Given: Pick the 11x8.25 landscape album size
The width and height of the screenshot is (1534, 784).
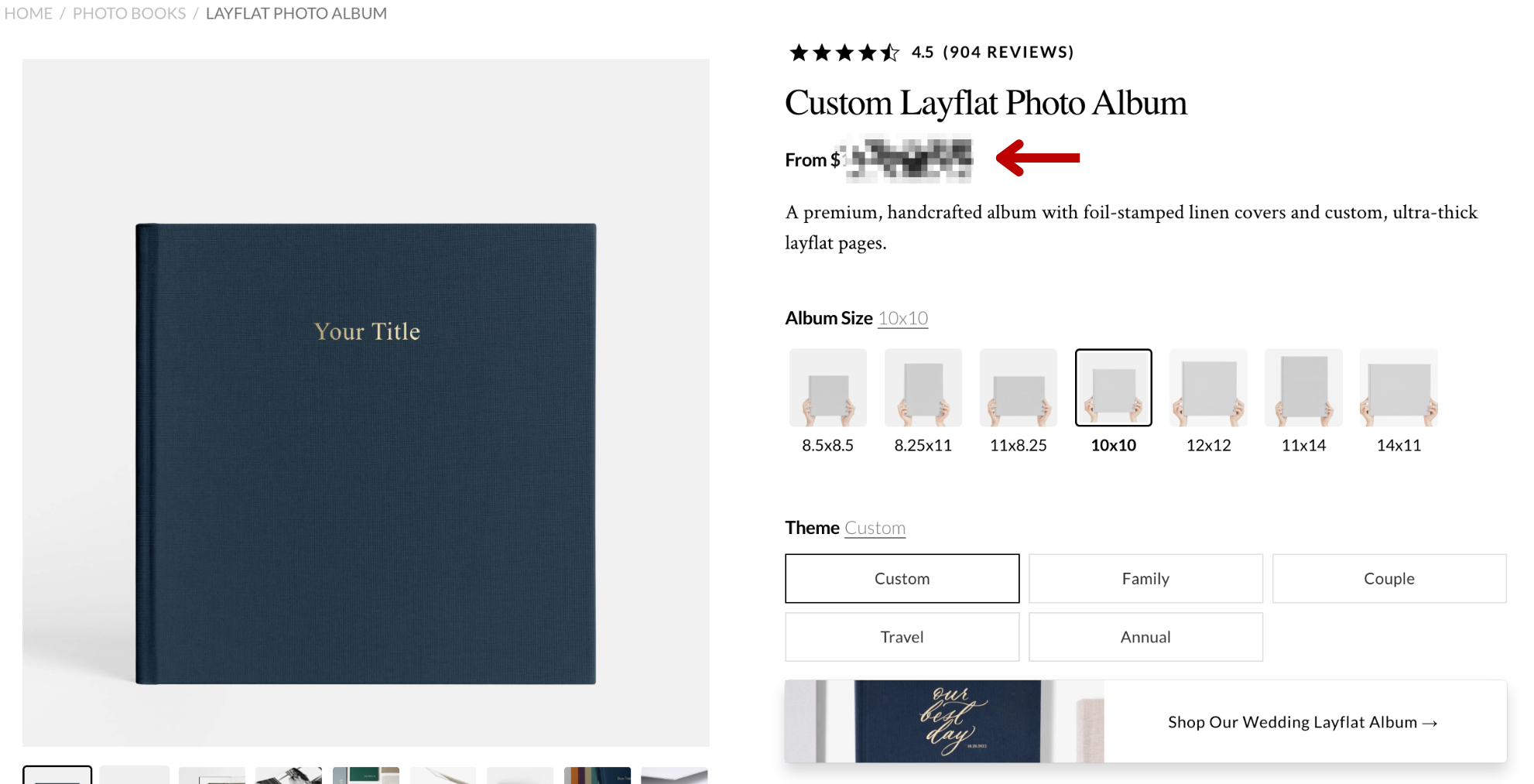Looking at the screenshot, I should point(1018,388).
